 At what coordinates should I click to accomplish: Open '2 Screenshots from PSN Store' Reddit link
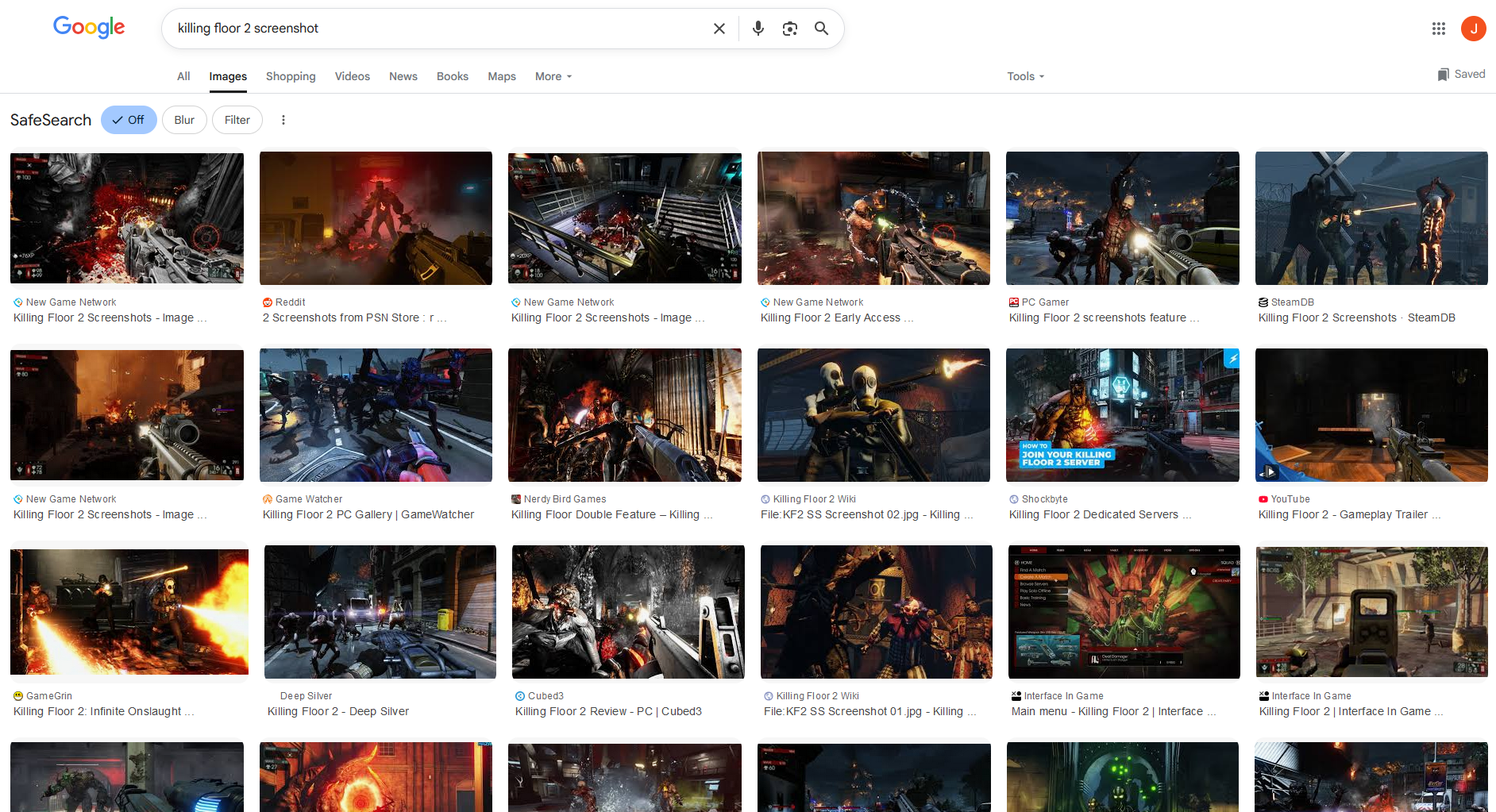tap(355, 317)
